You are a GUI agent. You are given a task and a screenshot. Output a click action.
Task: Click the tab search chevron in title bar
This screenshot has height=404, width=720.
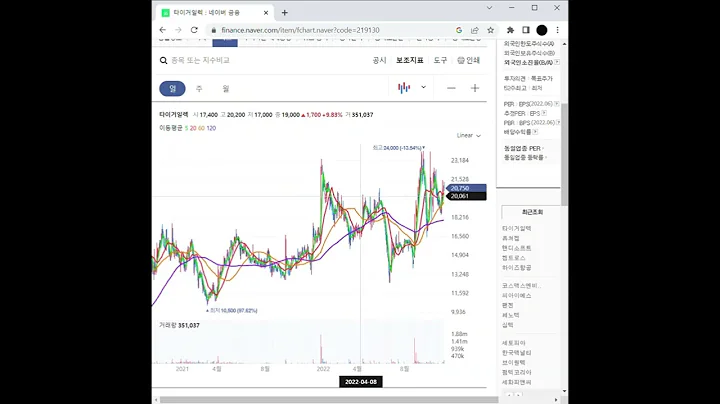coord(489,8)
